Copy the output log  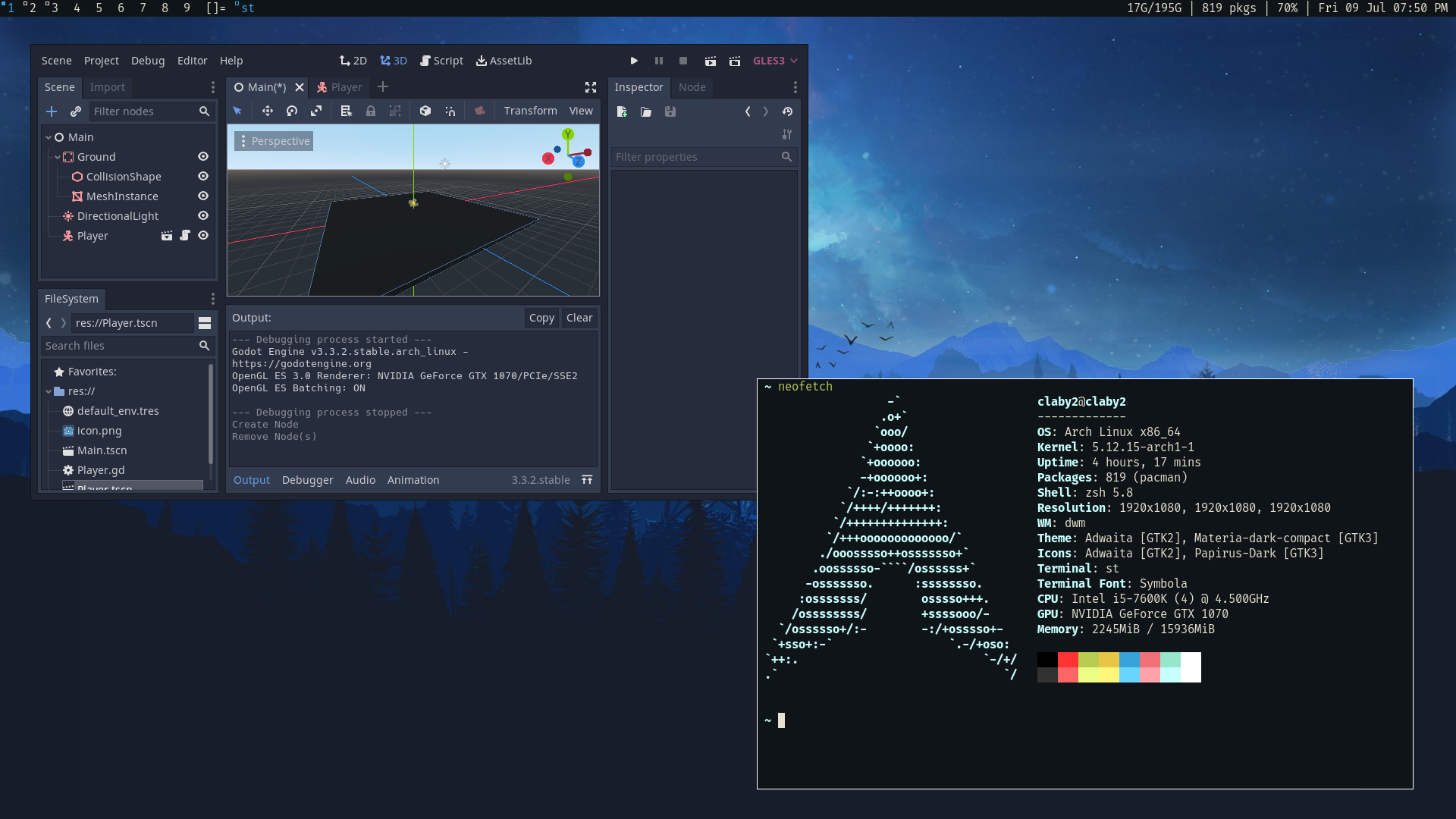coord(541,318)
